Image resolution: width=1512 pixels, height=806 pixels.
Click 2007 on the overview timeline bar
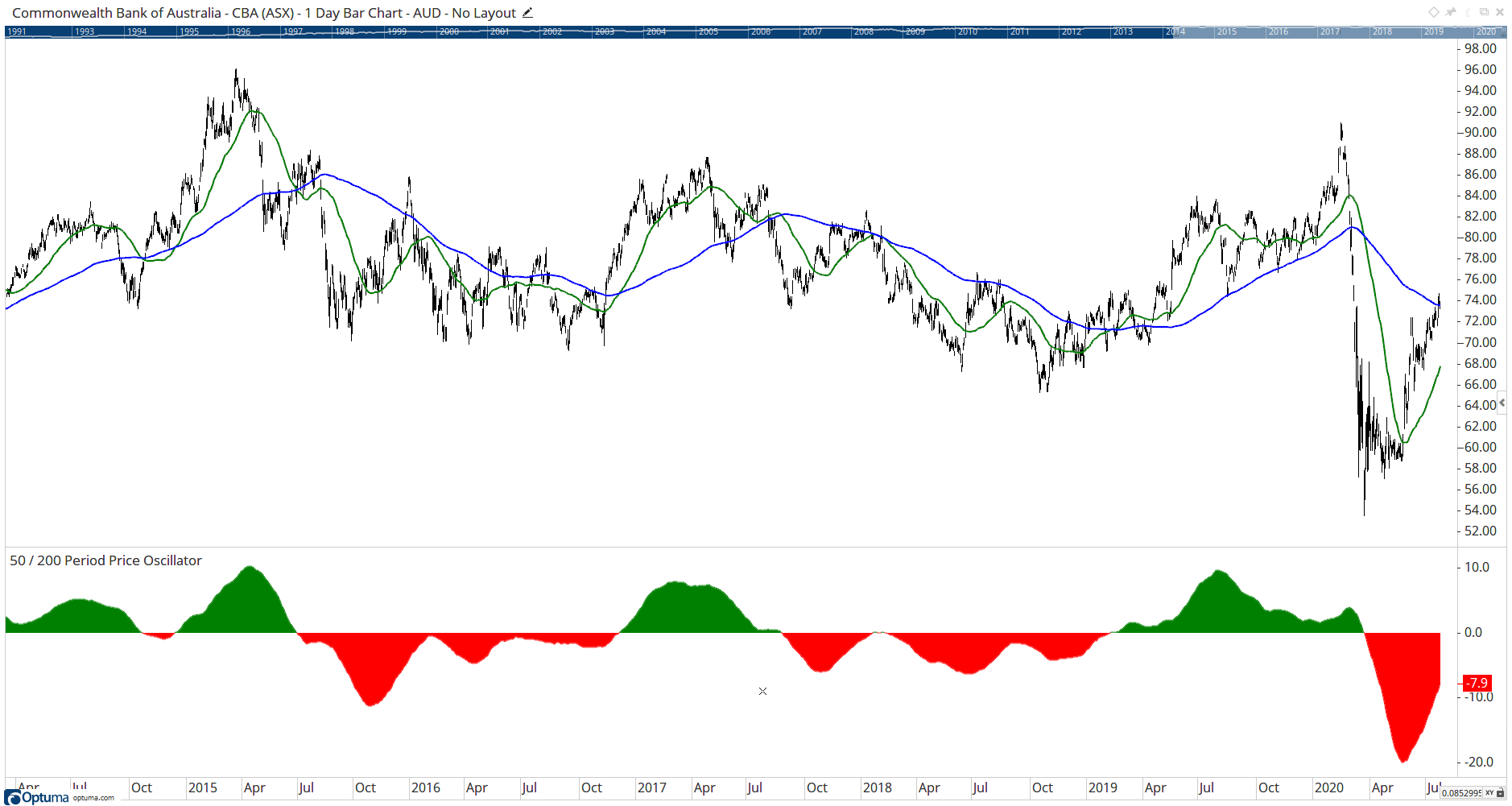point(812,31)
